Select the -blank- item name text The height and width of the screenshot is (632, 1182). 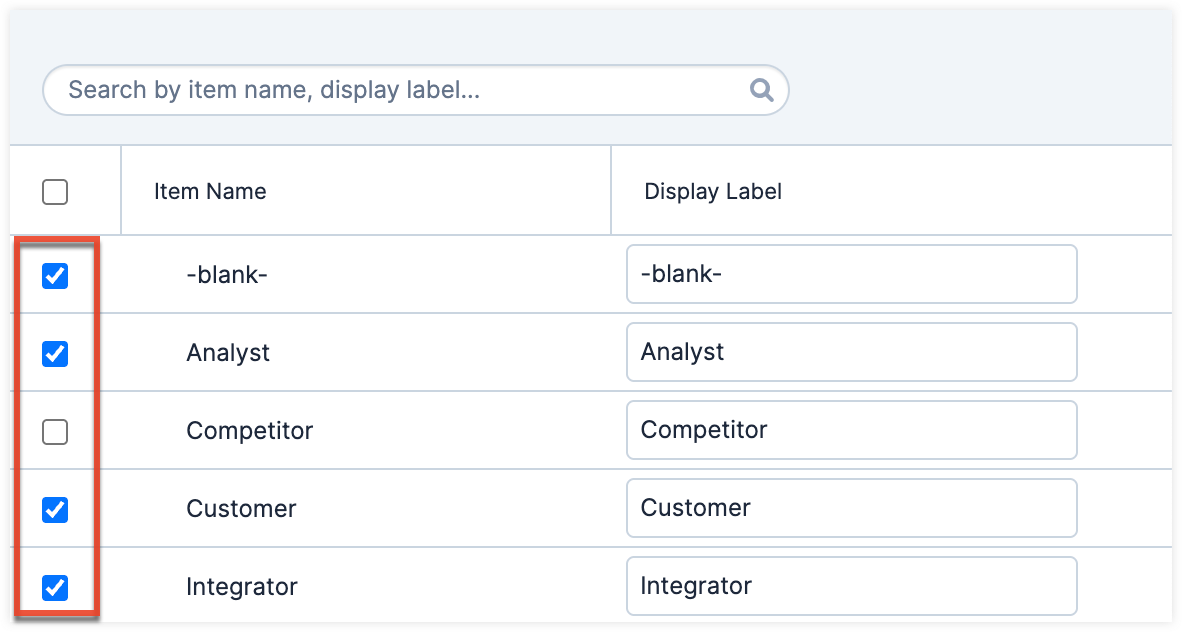tap(227, 275)
